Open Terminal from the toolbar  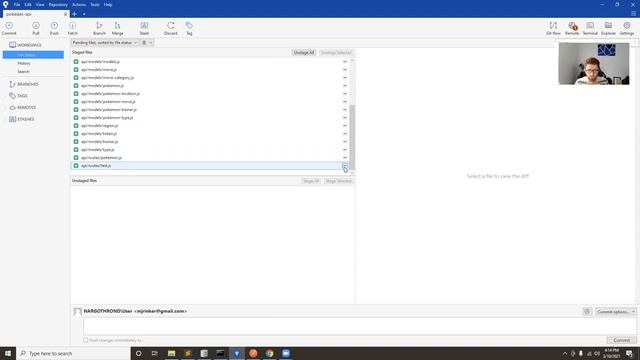(590, 28)
